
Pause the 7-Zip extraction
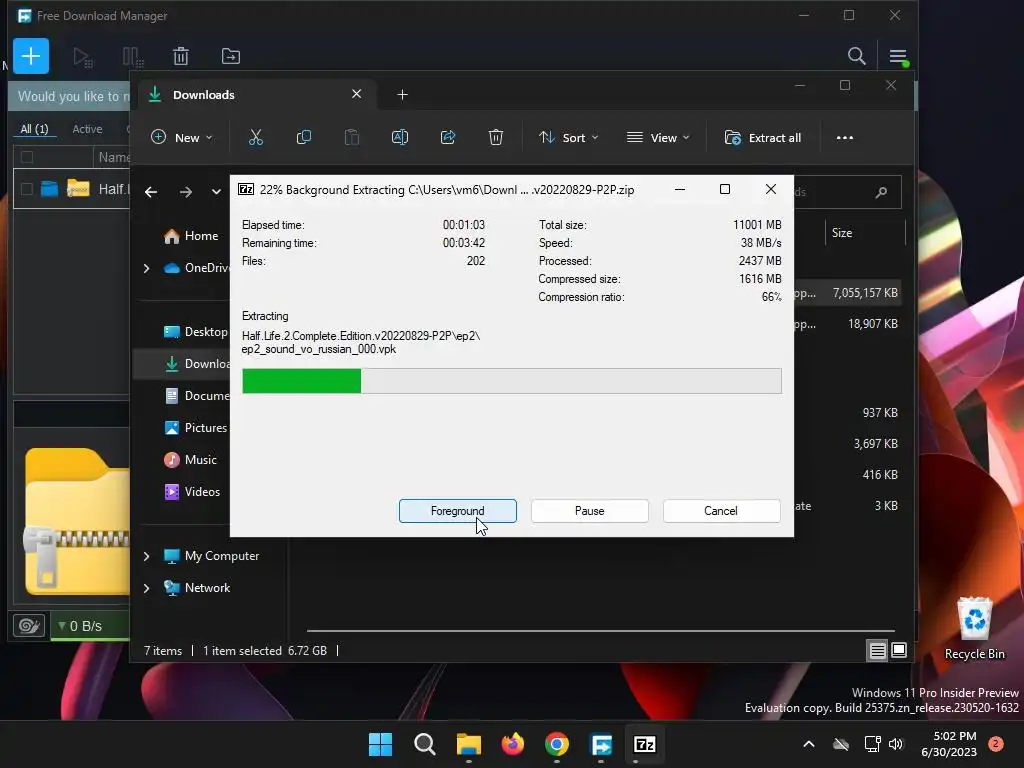[x=589, y=511]
